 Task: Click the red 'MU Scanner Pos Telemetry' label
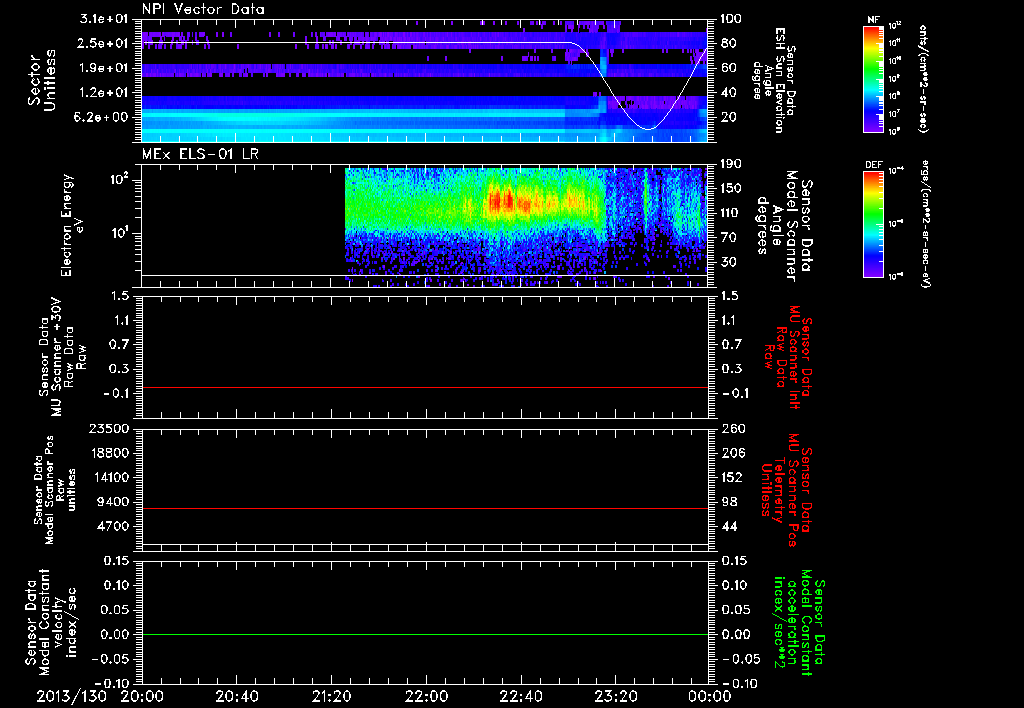click(x=786, y=490)
